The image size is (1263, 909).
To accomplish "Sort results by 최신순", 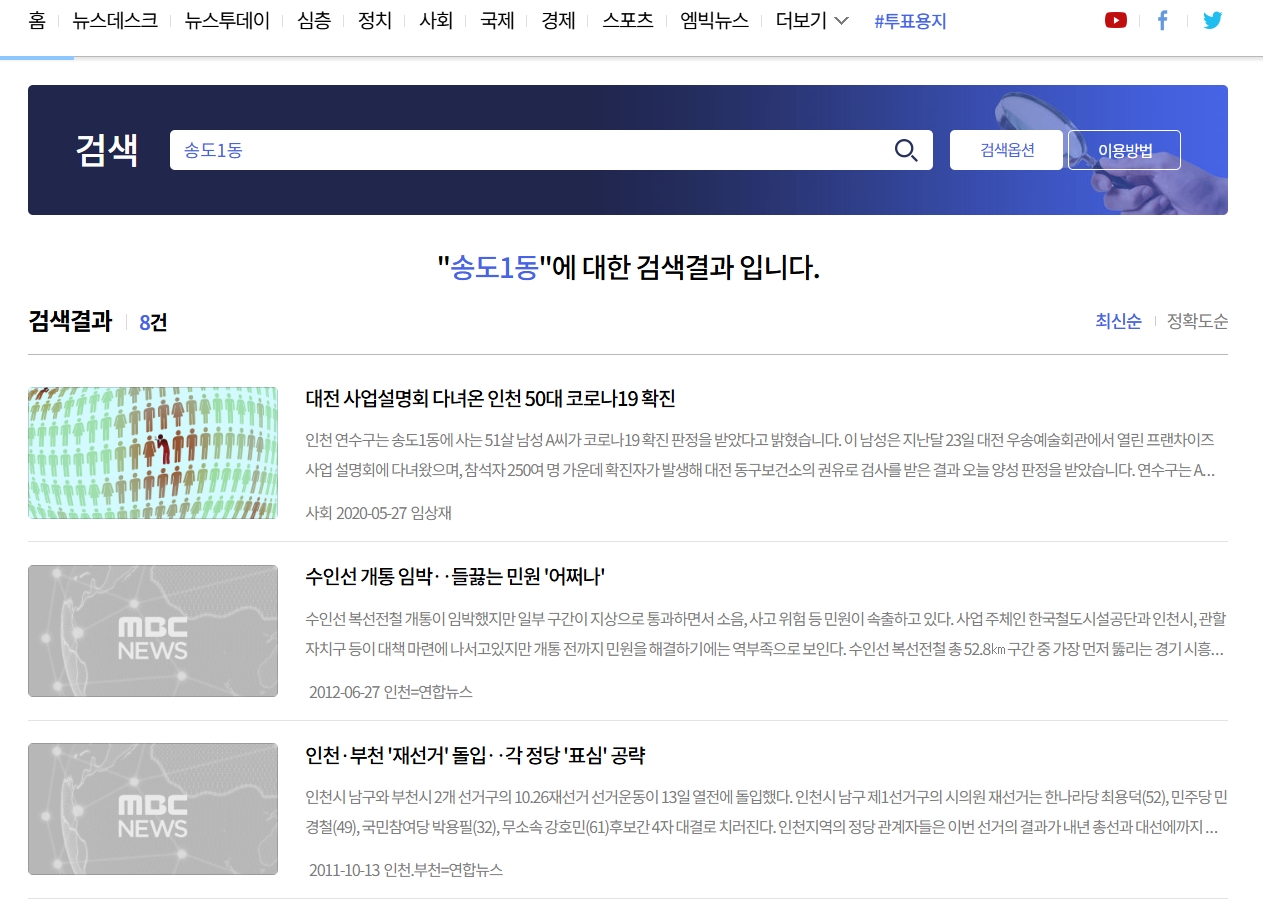I will click(x=1118, y=321).
